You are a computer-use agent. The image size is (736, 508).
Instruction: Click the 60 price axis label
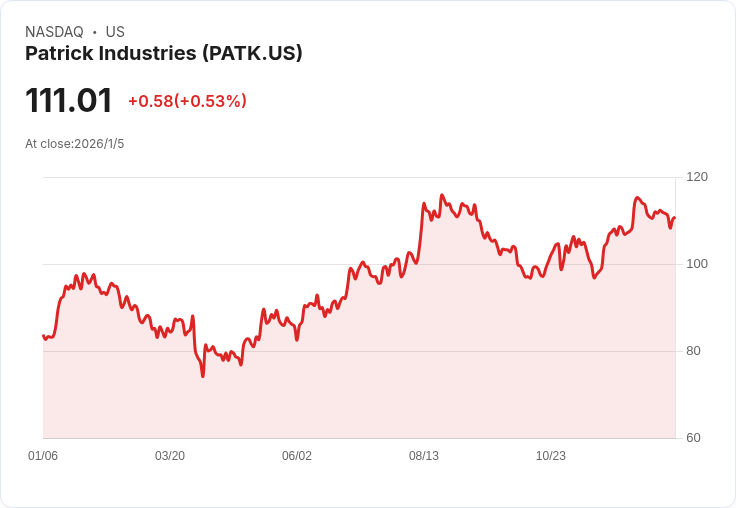click(693, 438)
